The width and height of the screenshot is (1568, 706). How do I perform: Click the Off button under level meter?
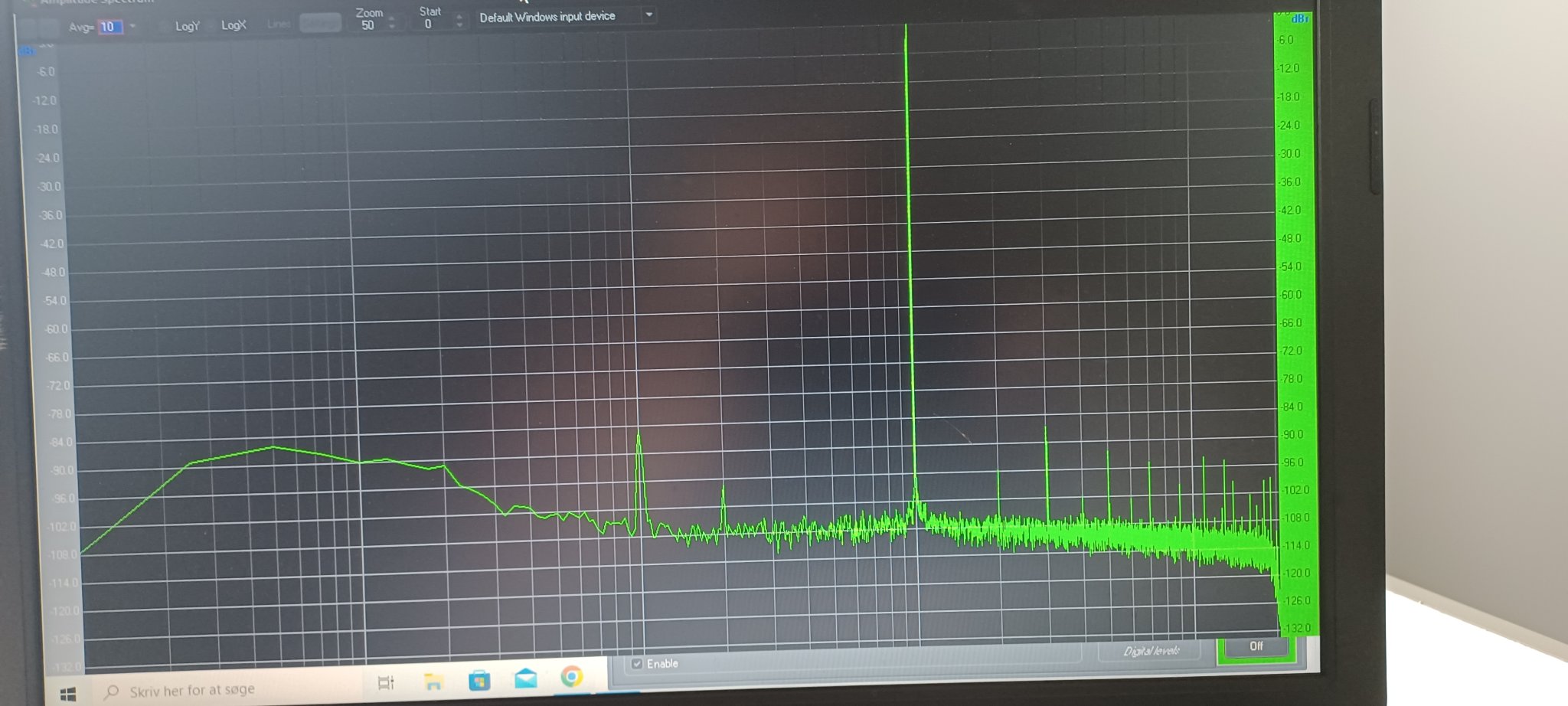click(x=1256, y=646)
